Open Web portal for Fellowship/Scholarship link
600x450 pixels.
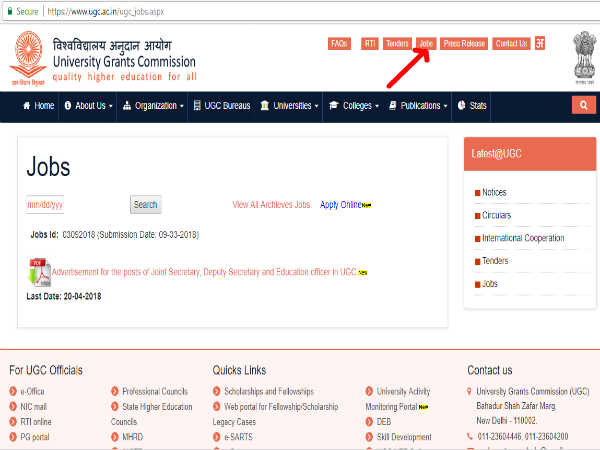(281, 406)
